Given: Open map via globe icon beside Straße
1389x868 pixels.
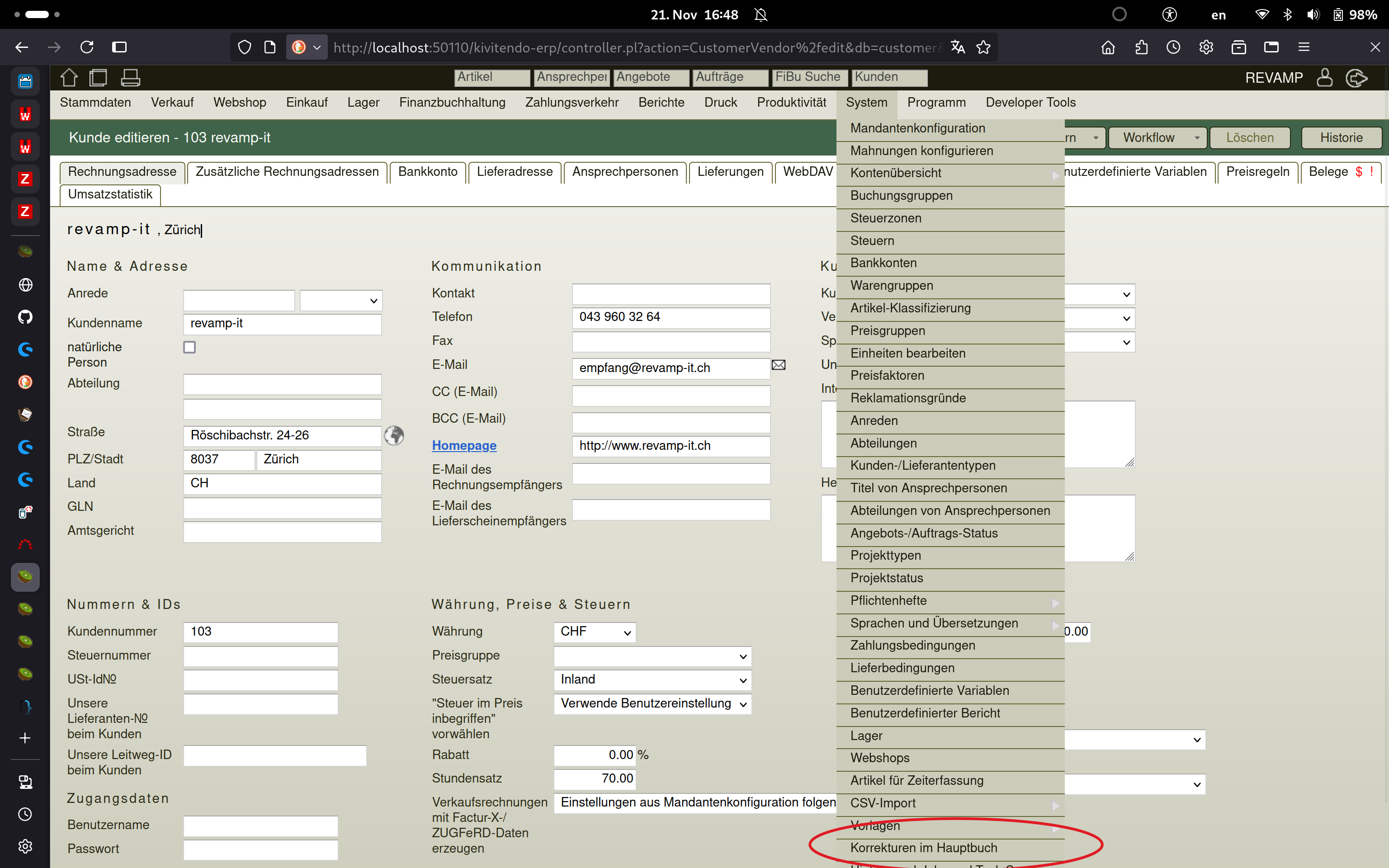Looking at the screenshot, I should coord(394,435).
